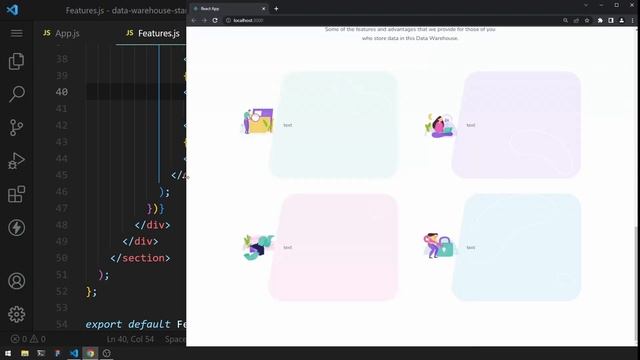Open the browser Extensions puzzle icon
The height and width of the screenshot is (360, 640).
600,20
